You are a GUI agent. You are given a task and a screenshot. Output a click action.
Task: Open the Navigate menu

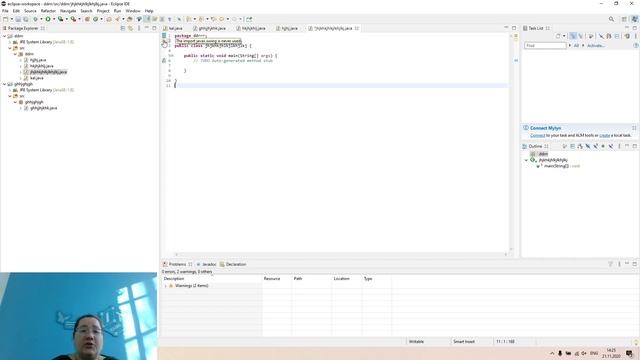pos(68,11)
